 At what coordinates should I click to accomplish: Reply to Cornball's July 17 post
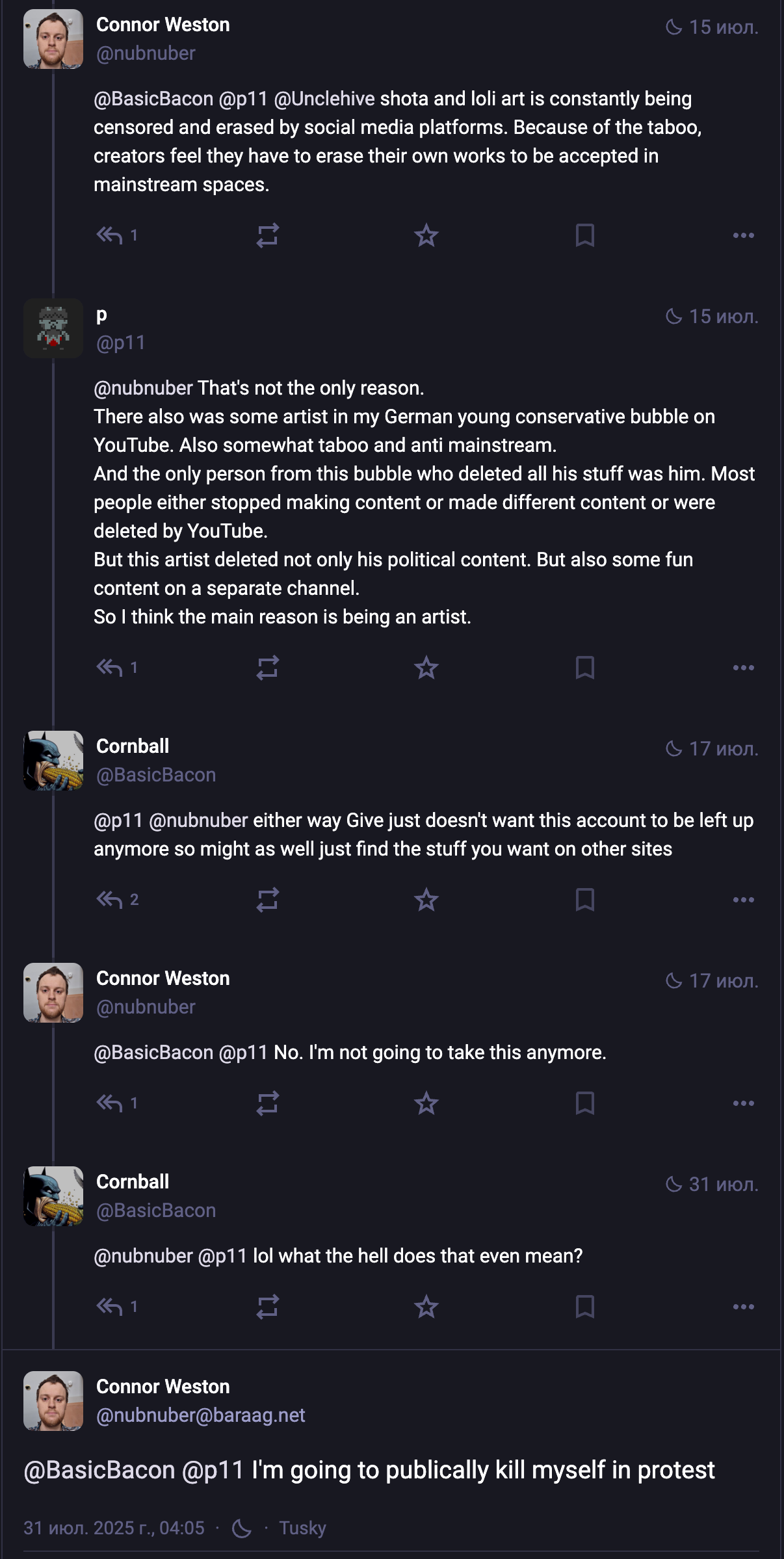[109, 900]
